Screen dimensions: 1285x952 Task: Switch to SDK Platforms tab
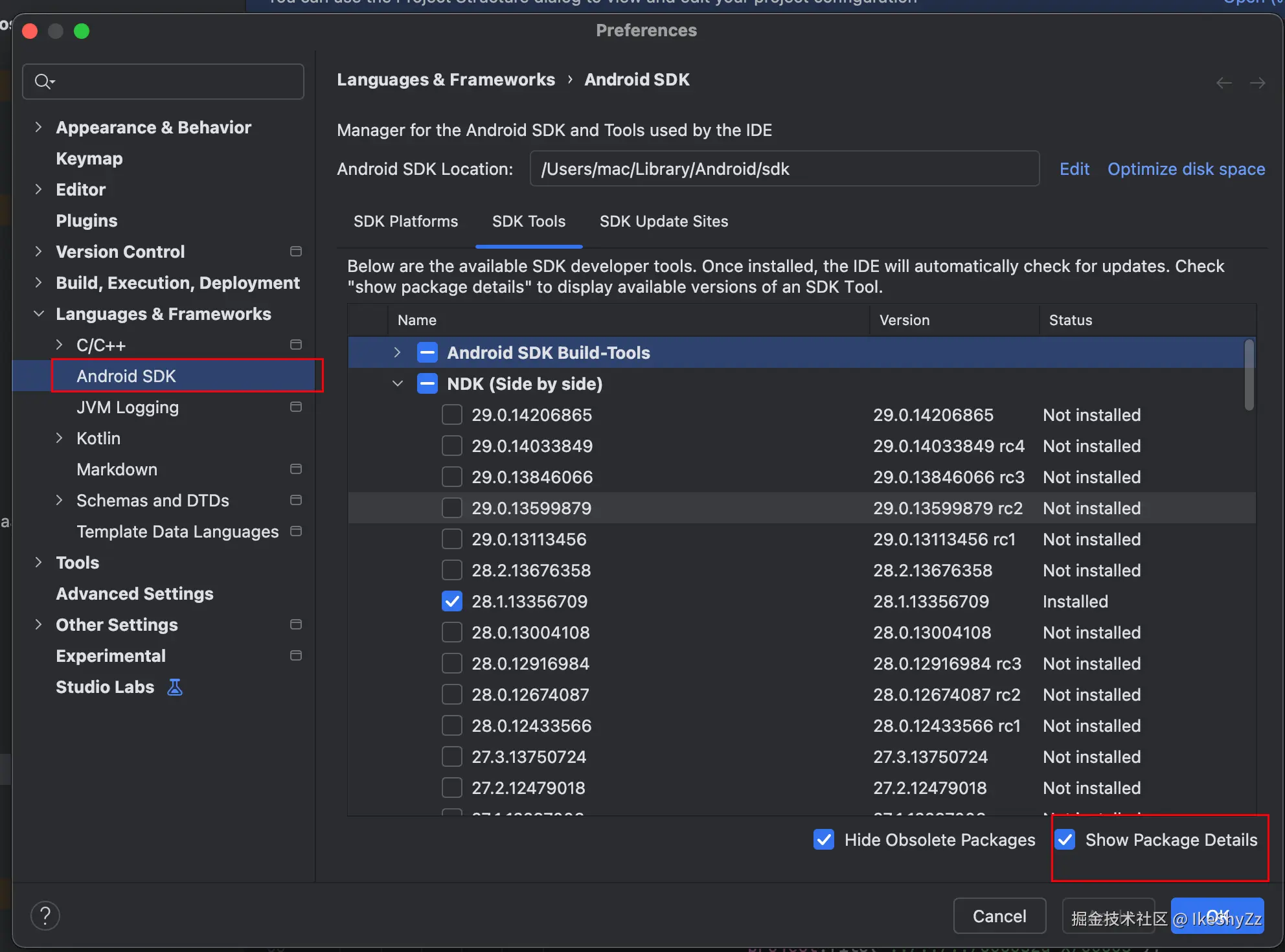[x=405, y=221]
